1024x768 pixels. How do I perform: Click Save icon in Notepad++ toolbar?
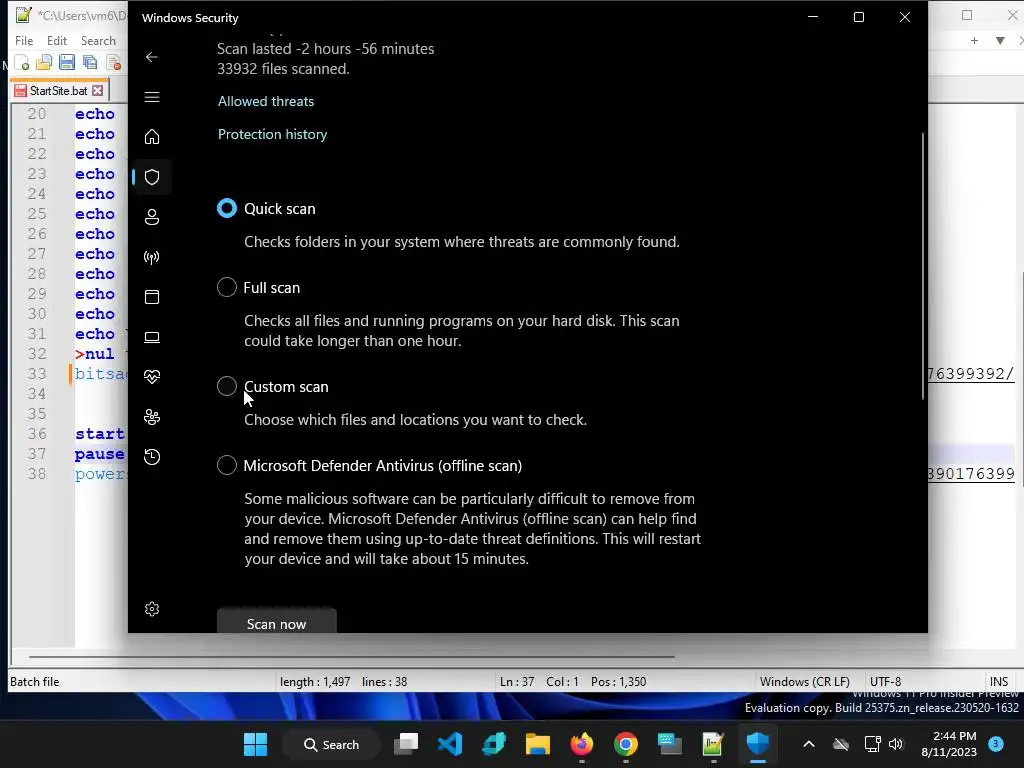[x=67, y=63]
